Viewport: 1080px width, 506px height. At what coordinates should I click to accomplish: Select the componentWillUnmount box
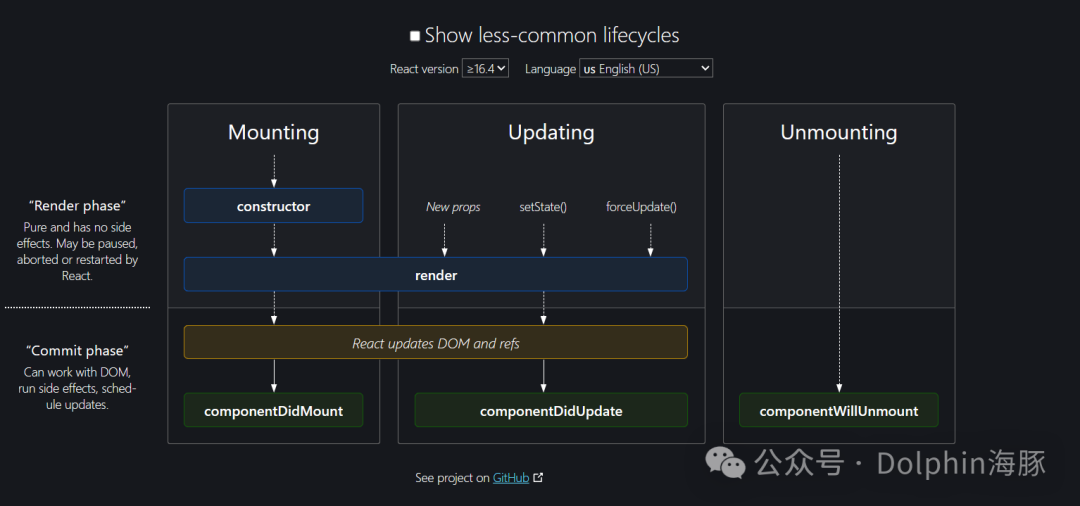(x=838, y=410)
